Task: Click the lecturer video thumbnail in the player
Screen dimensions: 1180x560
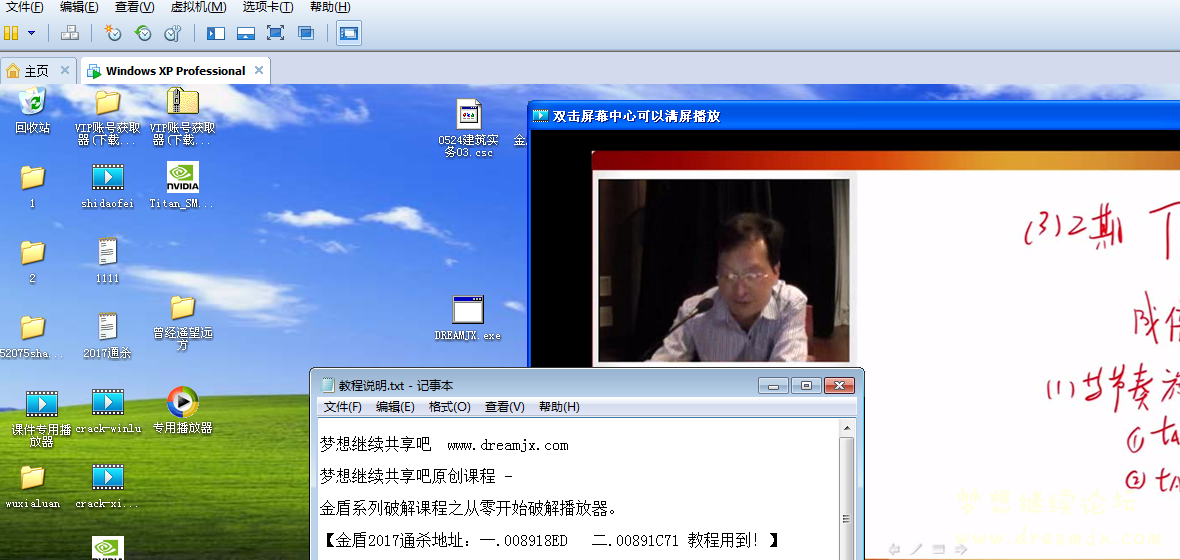Action: click(x=723, y=270)
